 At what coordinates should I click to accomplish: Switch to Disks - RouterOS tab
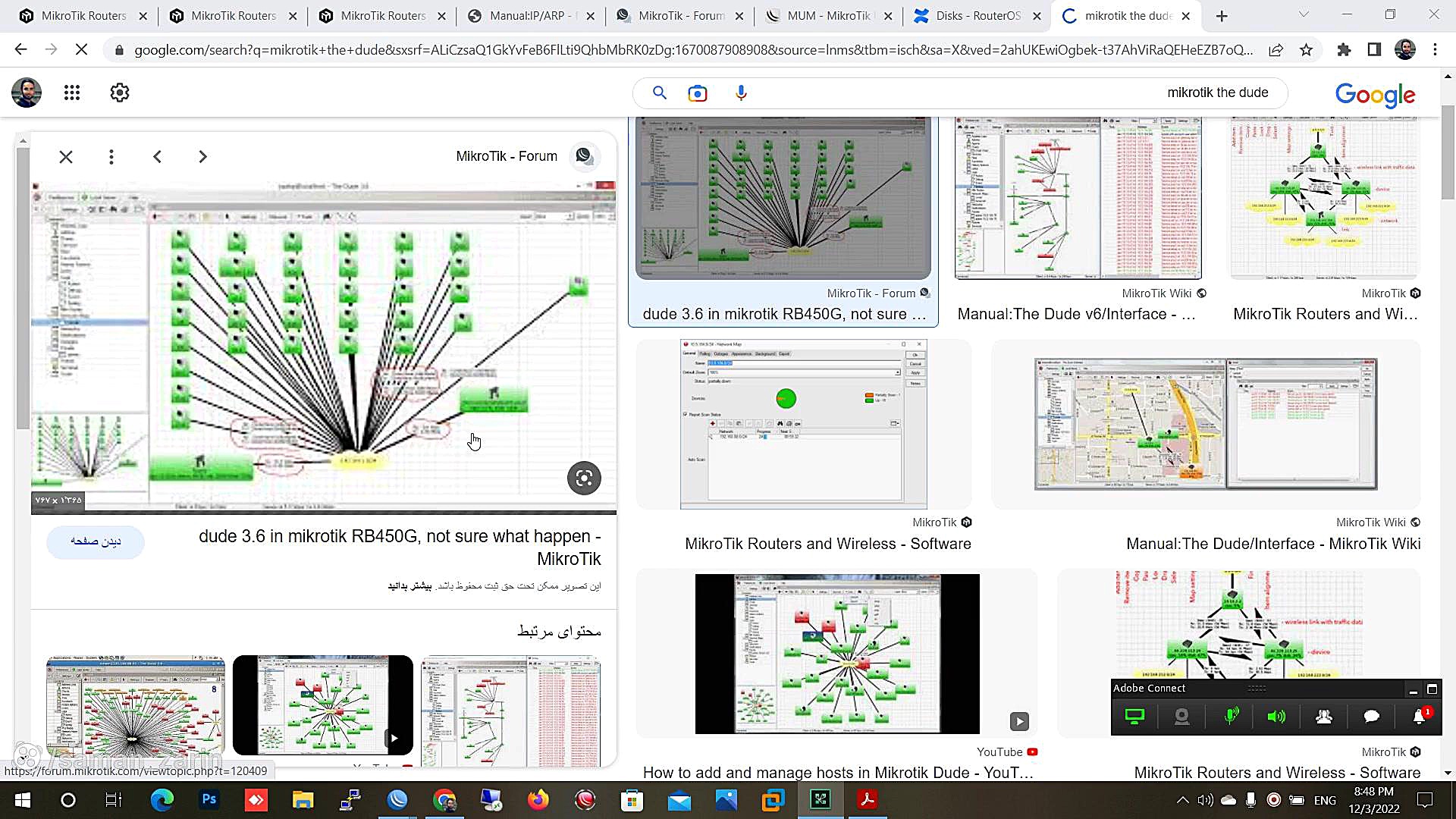click(x=977, y=16)
